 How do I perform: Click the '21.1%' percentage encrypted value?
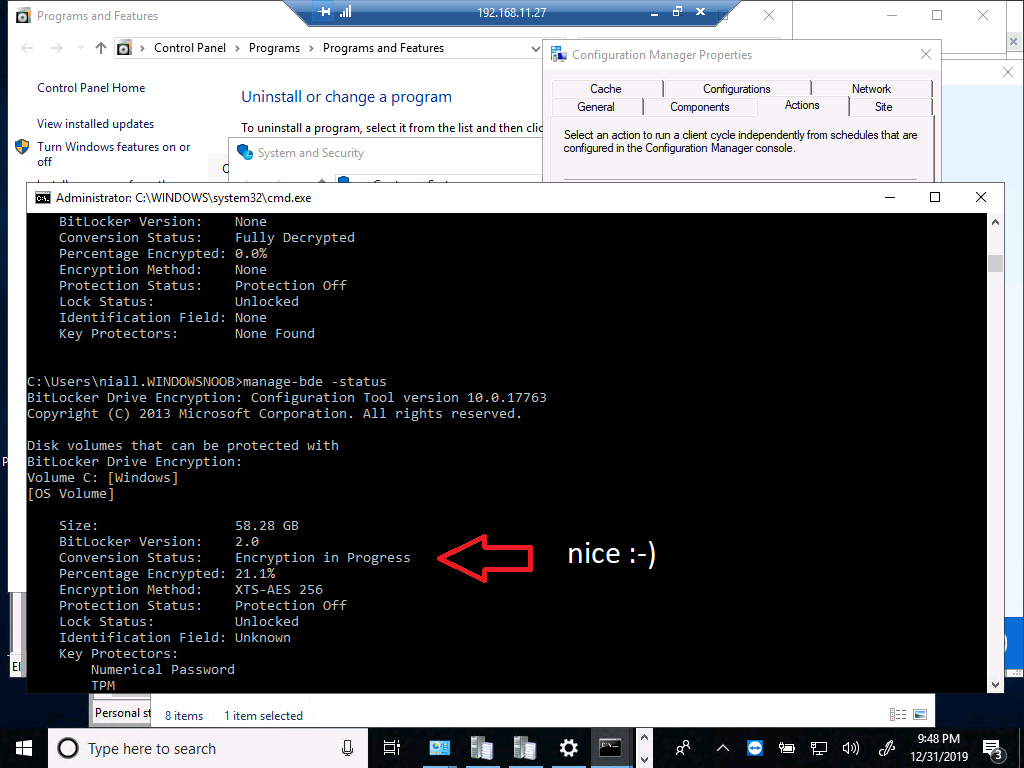[255, 573]
